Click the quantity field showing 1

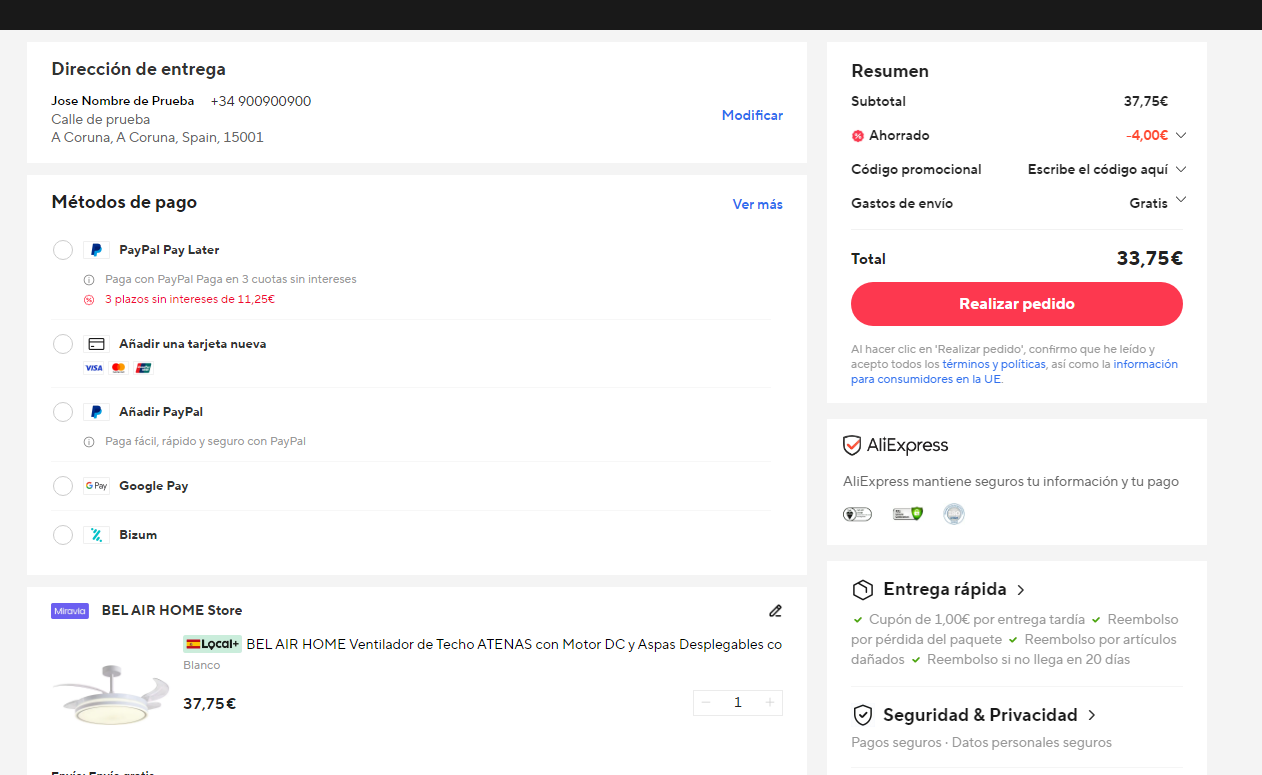click(x=738, y=703)
